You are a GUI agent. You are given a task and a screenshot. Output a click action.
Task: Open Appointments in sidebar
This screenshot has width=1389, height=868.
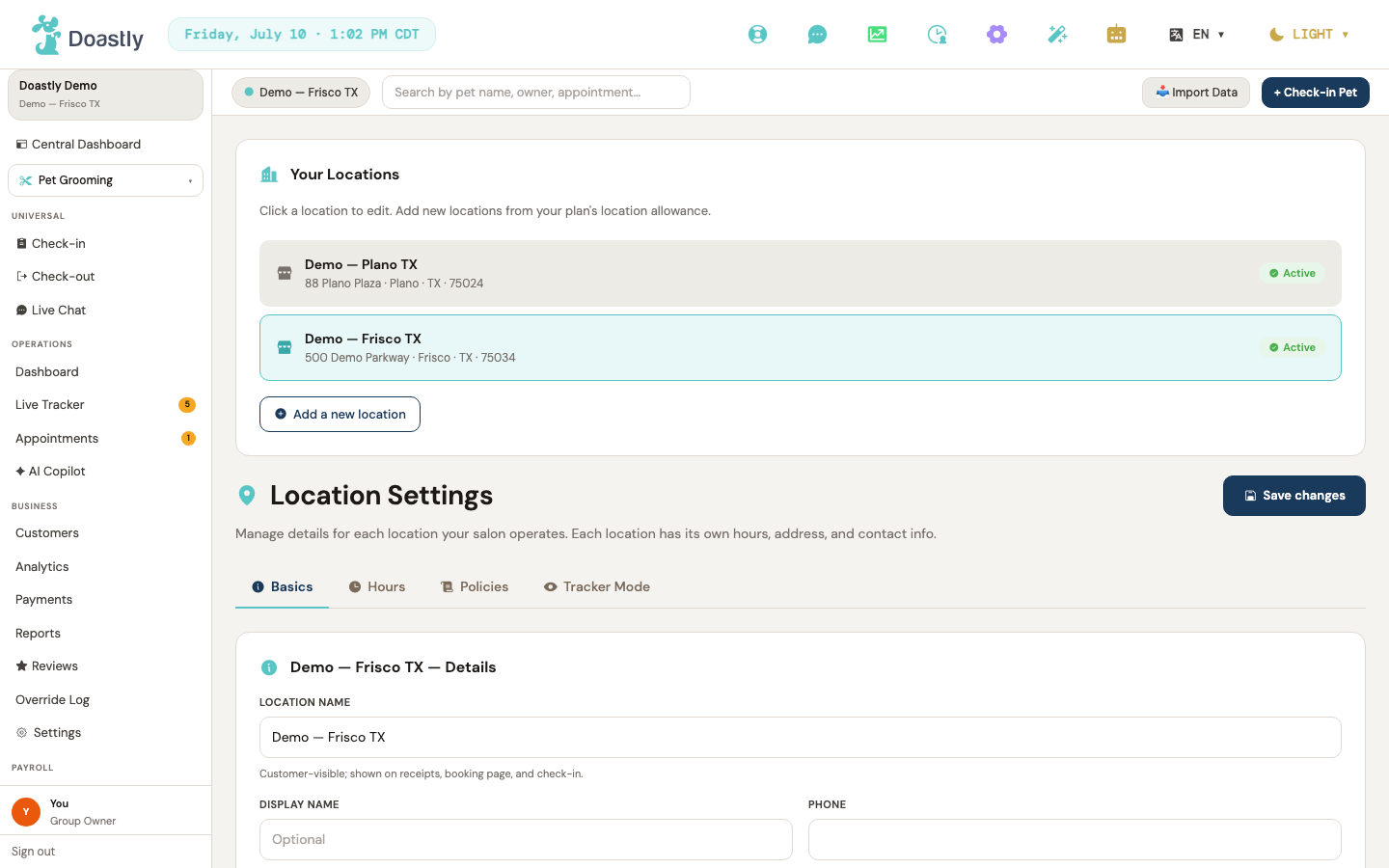(x=105, y=439)
